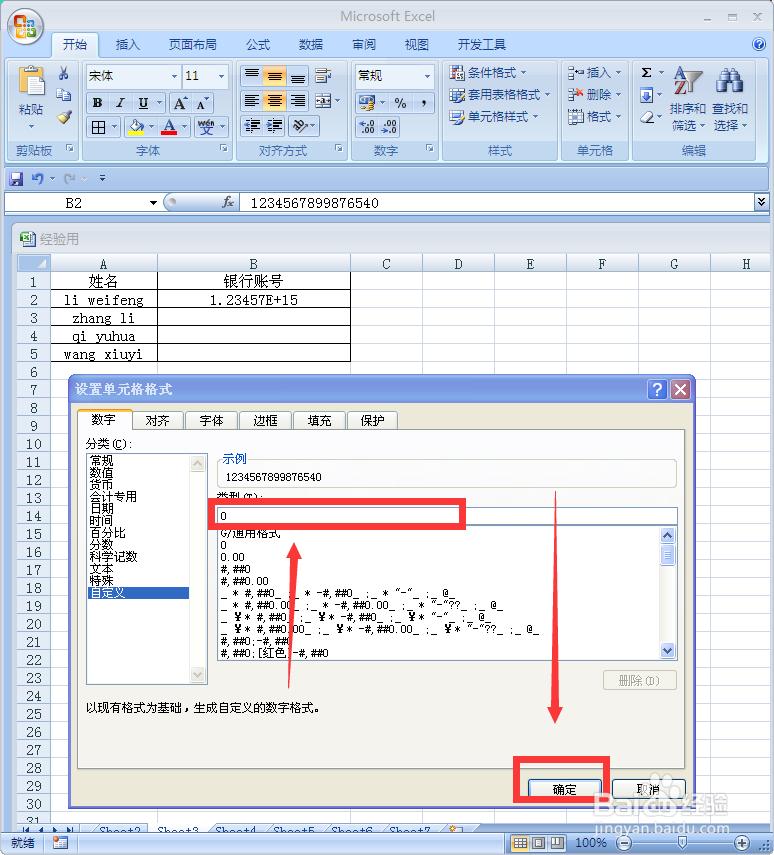Switch to the 页面布局 ribbon tab
774x855 pixels.
[193, 45]
